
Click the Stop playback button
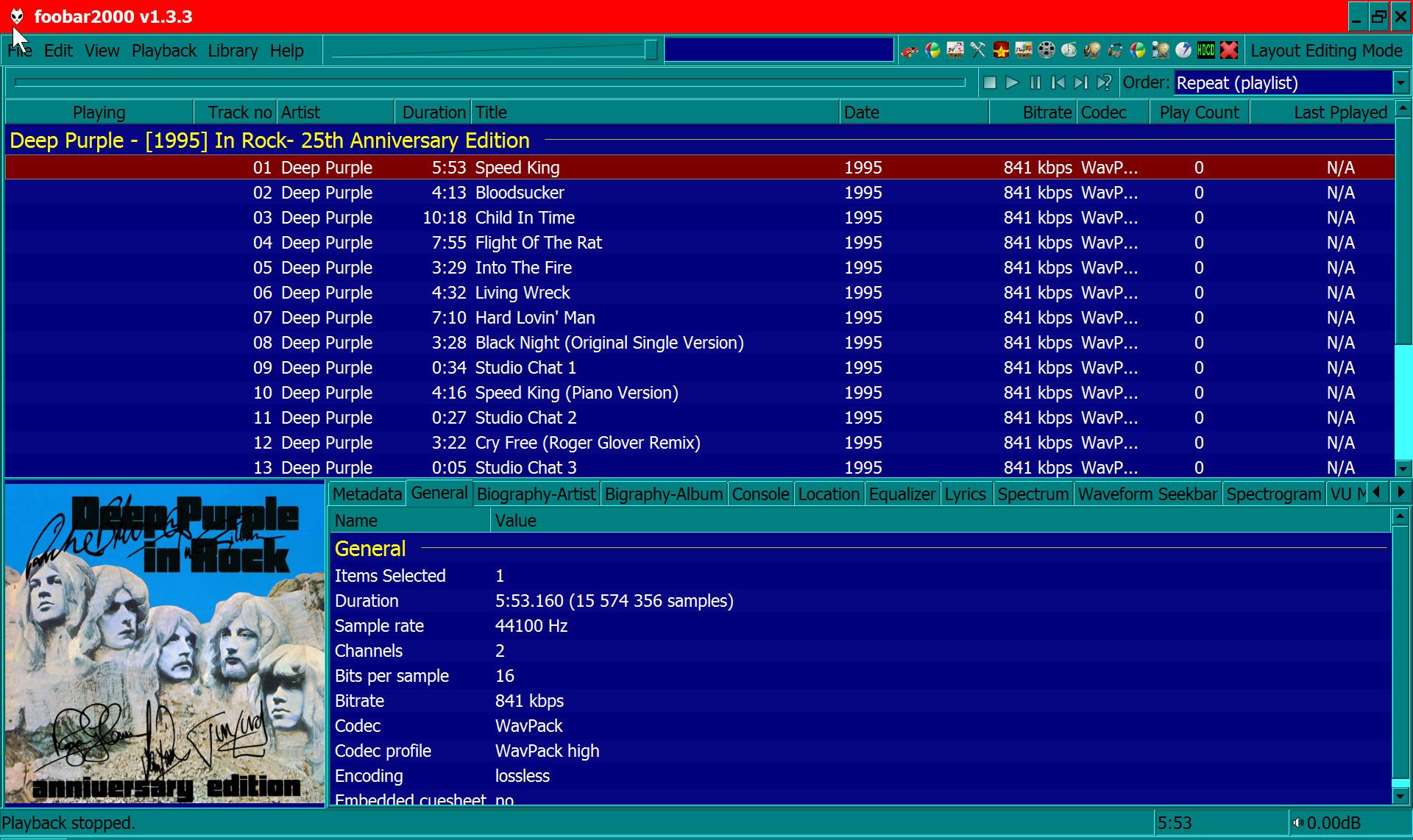pos(990,83)
